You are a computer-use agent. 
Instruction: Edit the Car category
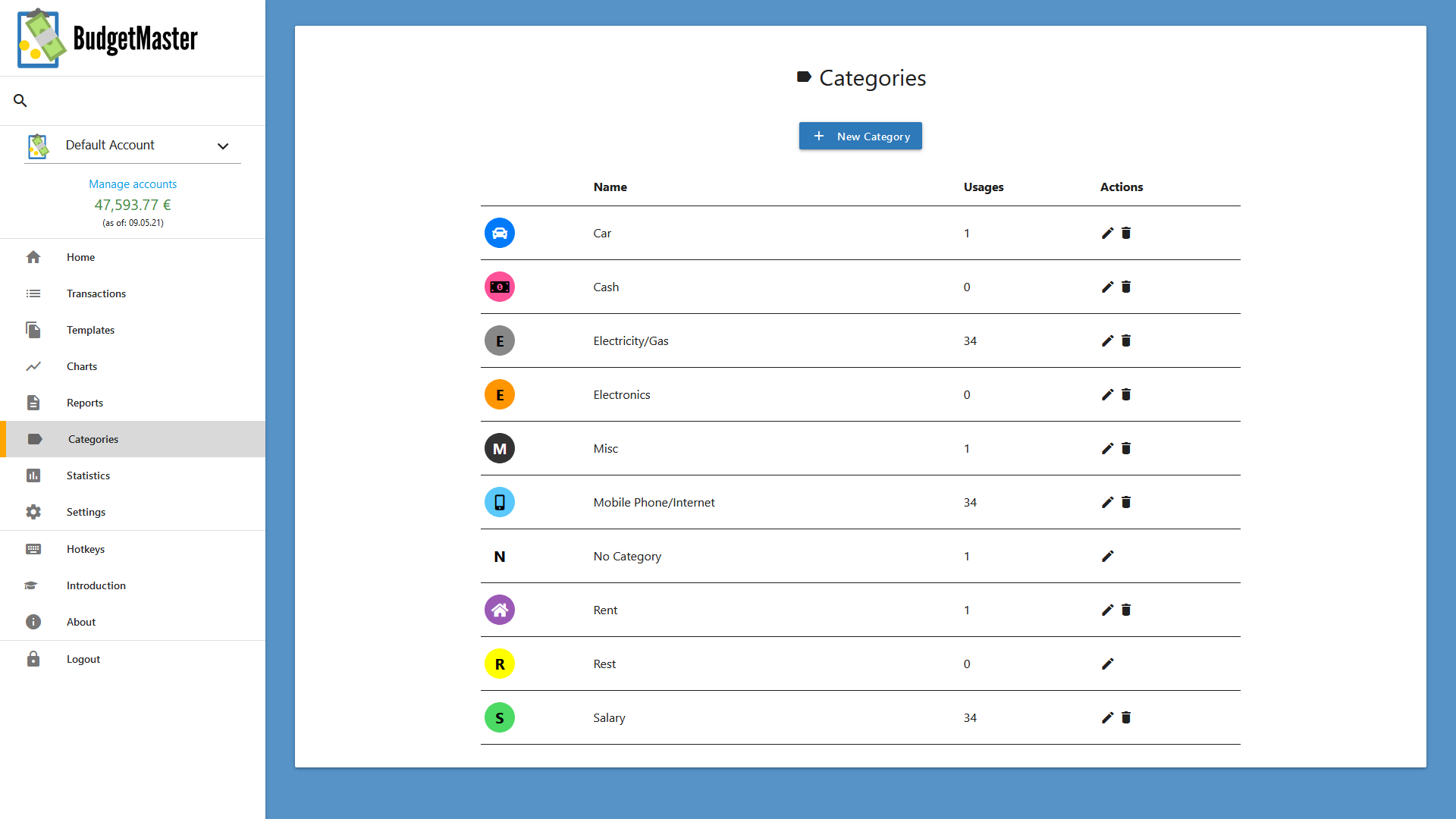click(1107, 233)
